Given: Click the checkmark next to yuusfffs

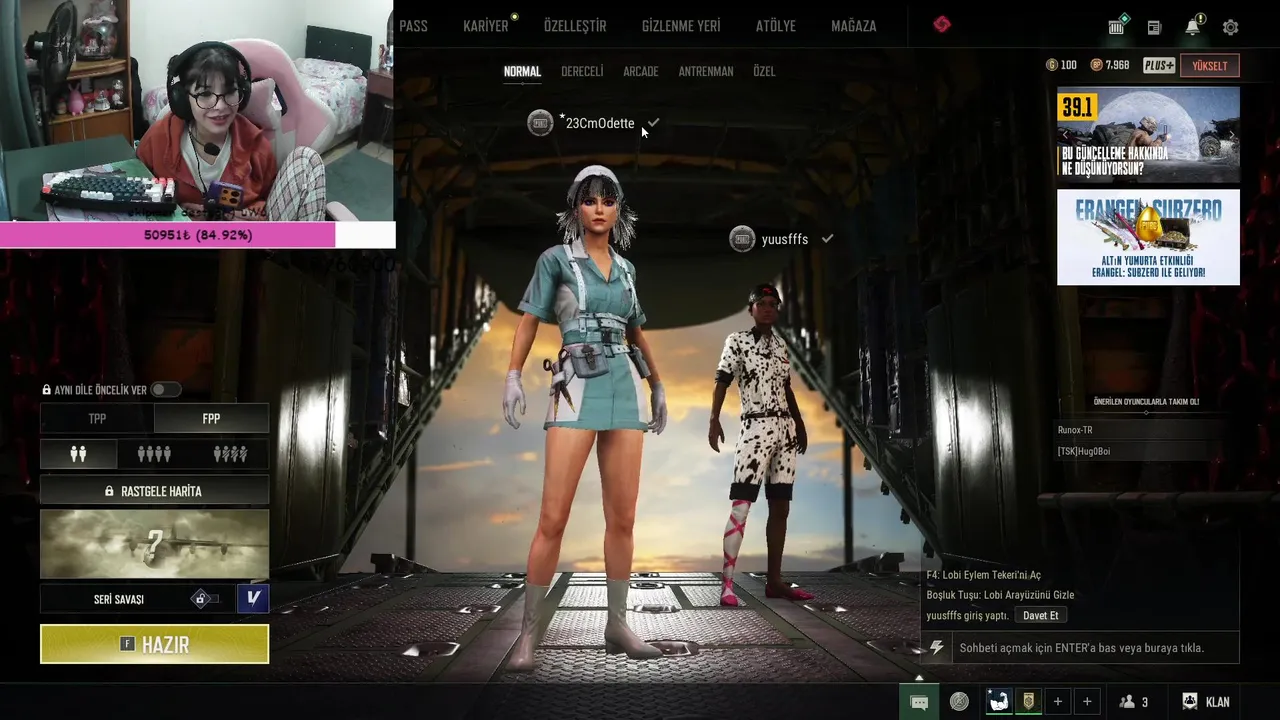Looking at the screenshot, I should [827, 239].
